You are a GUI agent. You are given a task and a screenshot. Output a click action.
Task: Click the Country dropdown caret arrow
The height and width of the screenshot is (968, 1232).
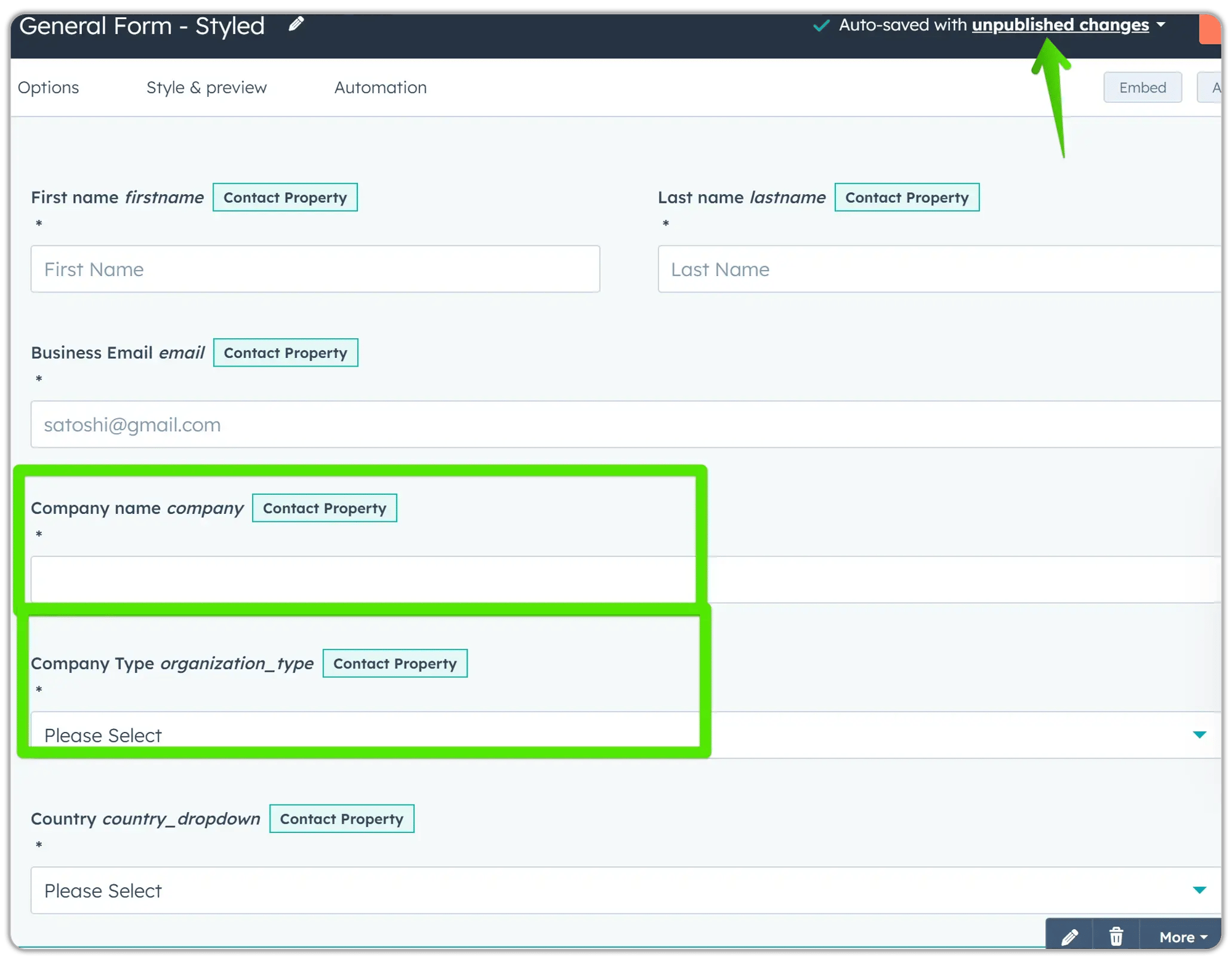coord(1199,890)
